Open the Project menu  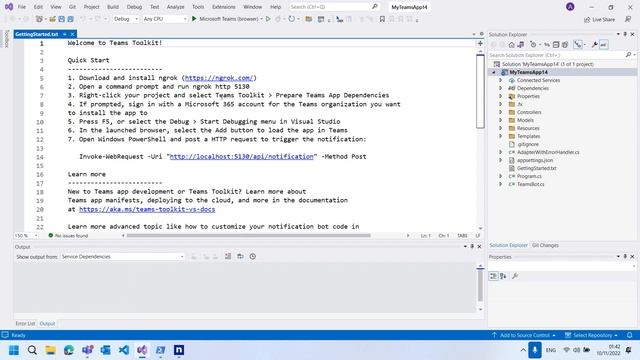pos(91,7)
